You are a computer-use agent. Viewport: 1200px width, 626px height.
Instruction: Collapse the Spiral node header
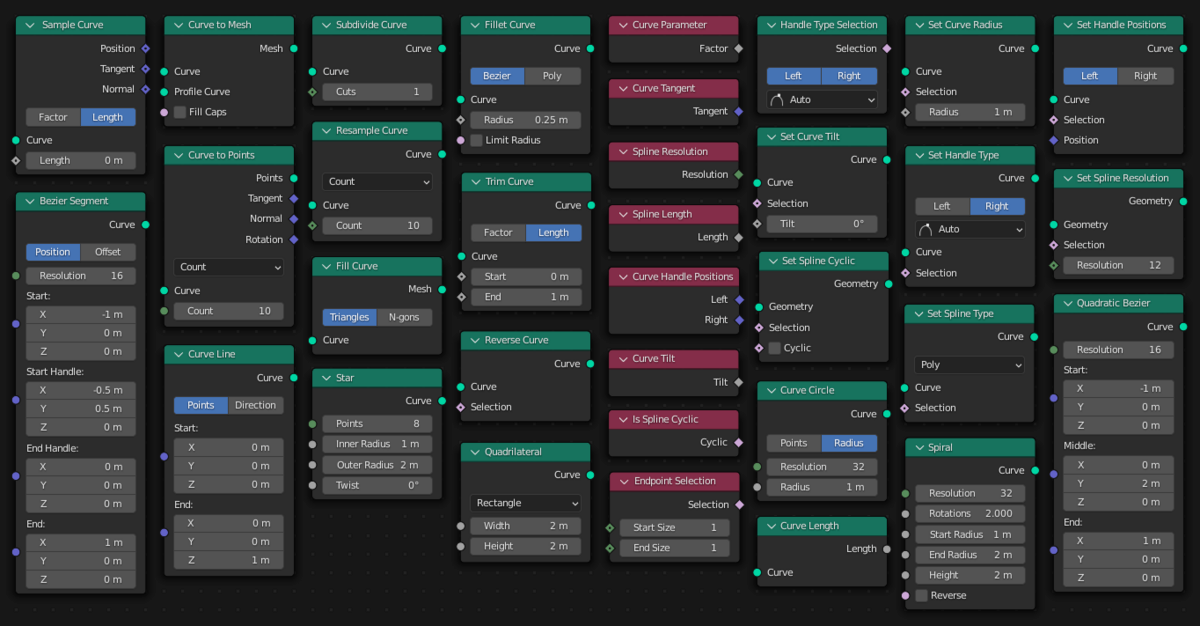(918, 447)
